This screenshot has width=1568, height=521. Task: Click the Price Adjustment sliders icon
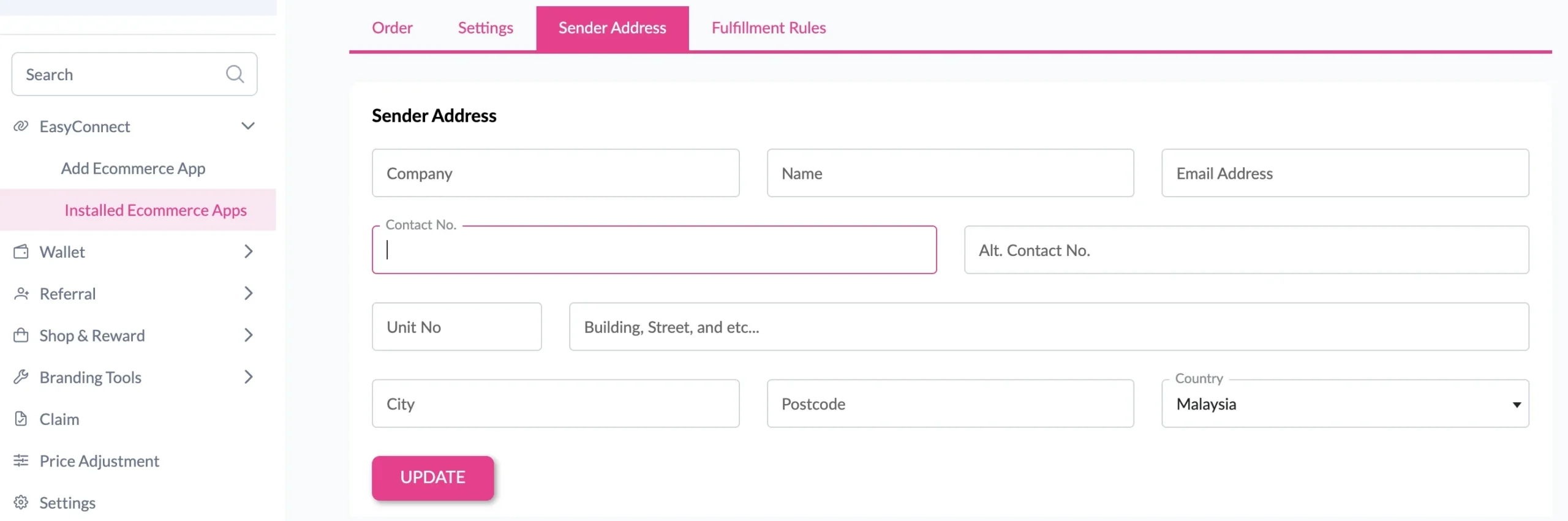coord(21,460)
